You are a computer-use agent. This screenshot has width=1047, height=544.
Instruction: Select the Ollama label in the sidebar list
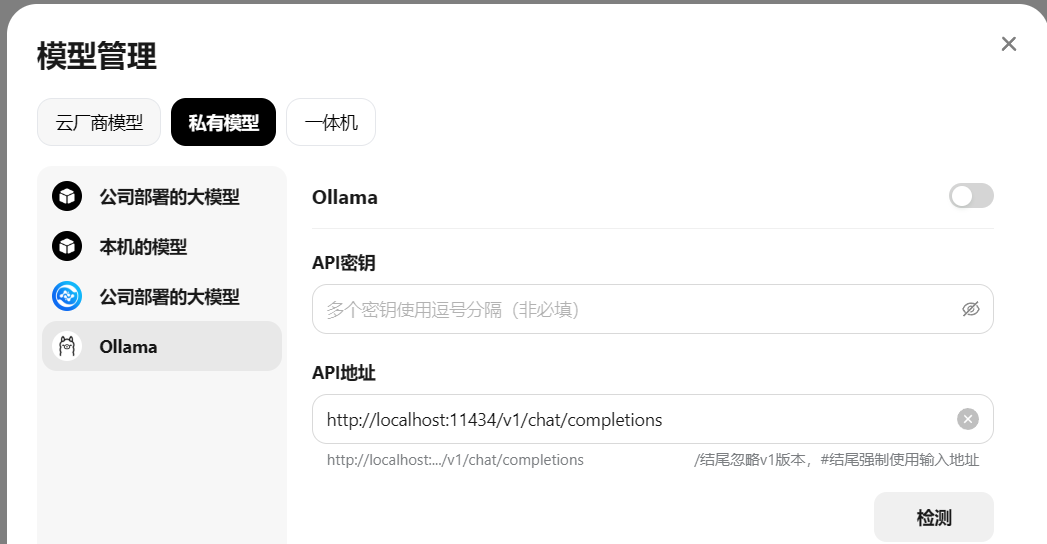point(128,347)
